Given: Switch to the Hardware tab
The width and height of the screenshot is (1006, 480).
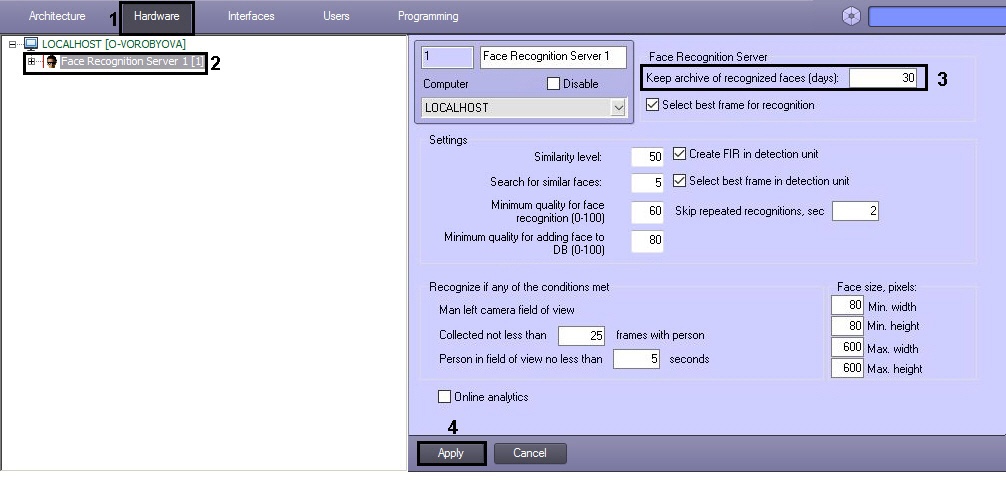Looking at the screenshot, I should point(157,16).
